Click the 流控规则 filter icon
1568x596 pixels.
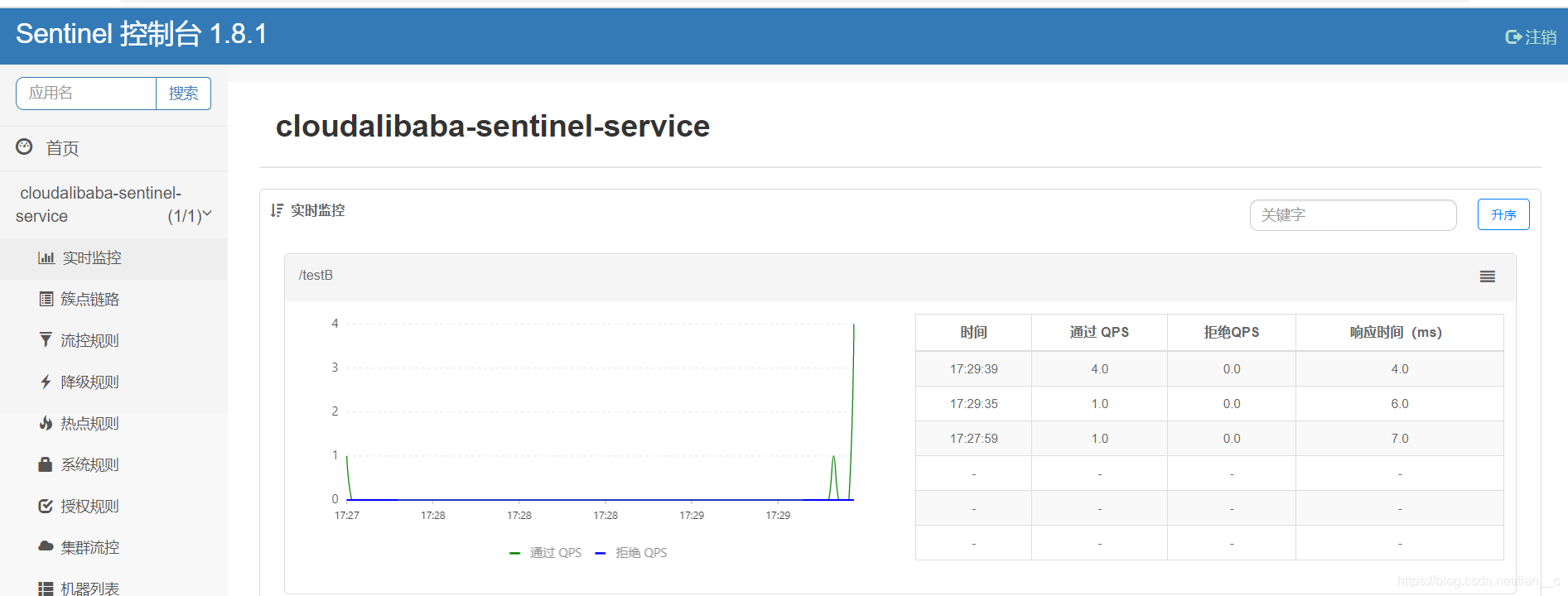click(x=46, y=339)
